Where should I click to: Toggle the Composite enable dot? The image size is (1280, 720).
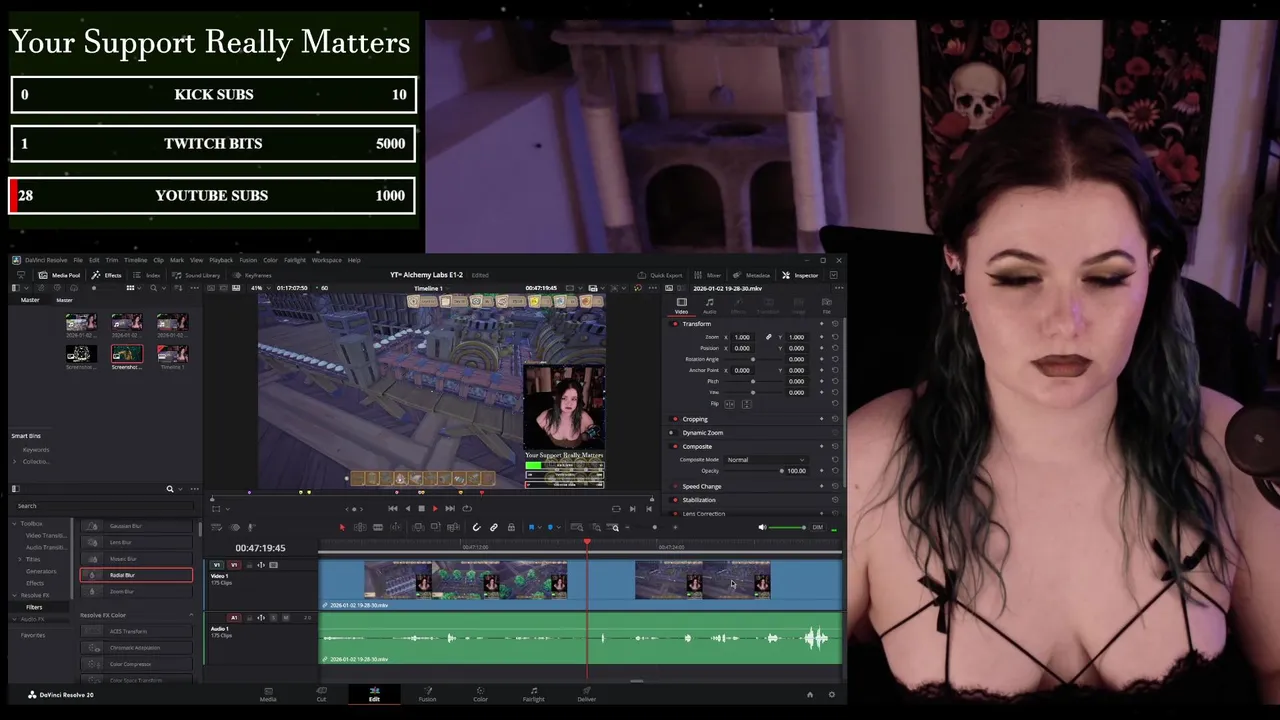click(x=675, y=447)
